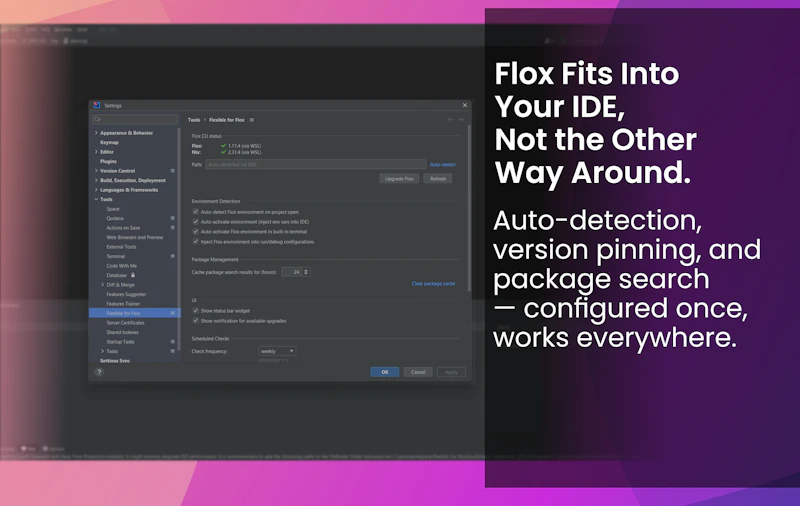The image size is (800, 506).
Task: Click the Cancel button
Action: point(418,372)
